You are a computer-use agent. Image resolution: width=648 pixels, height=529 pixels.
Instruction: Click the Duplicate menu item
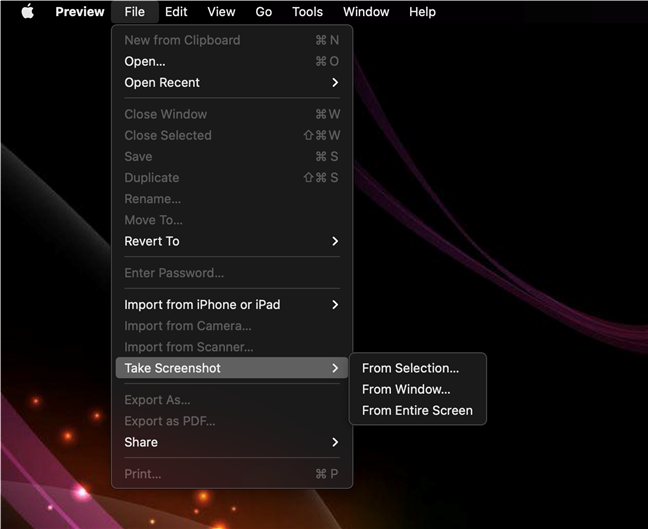tap(232, 178)
